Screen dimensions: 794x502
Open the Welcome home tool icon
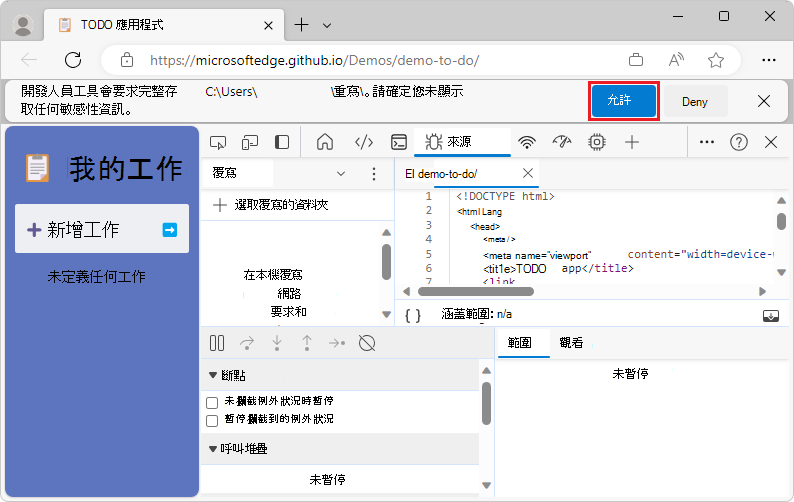tap(325, 142)
